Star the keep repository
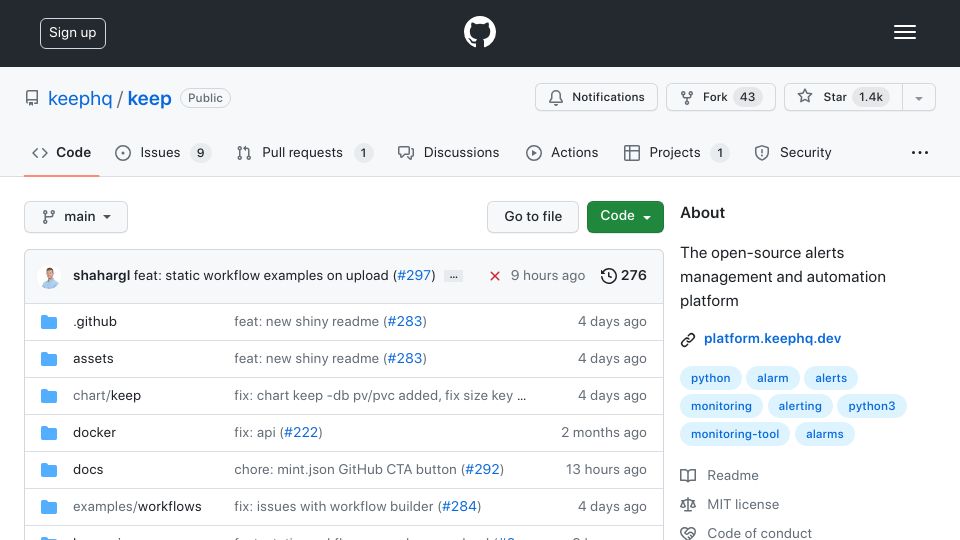960x540 pixels. [x=843, y=97]
